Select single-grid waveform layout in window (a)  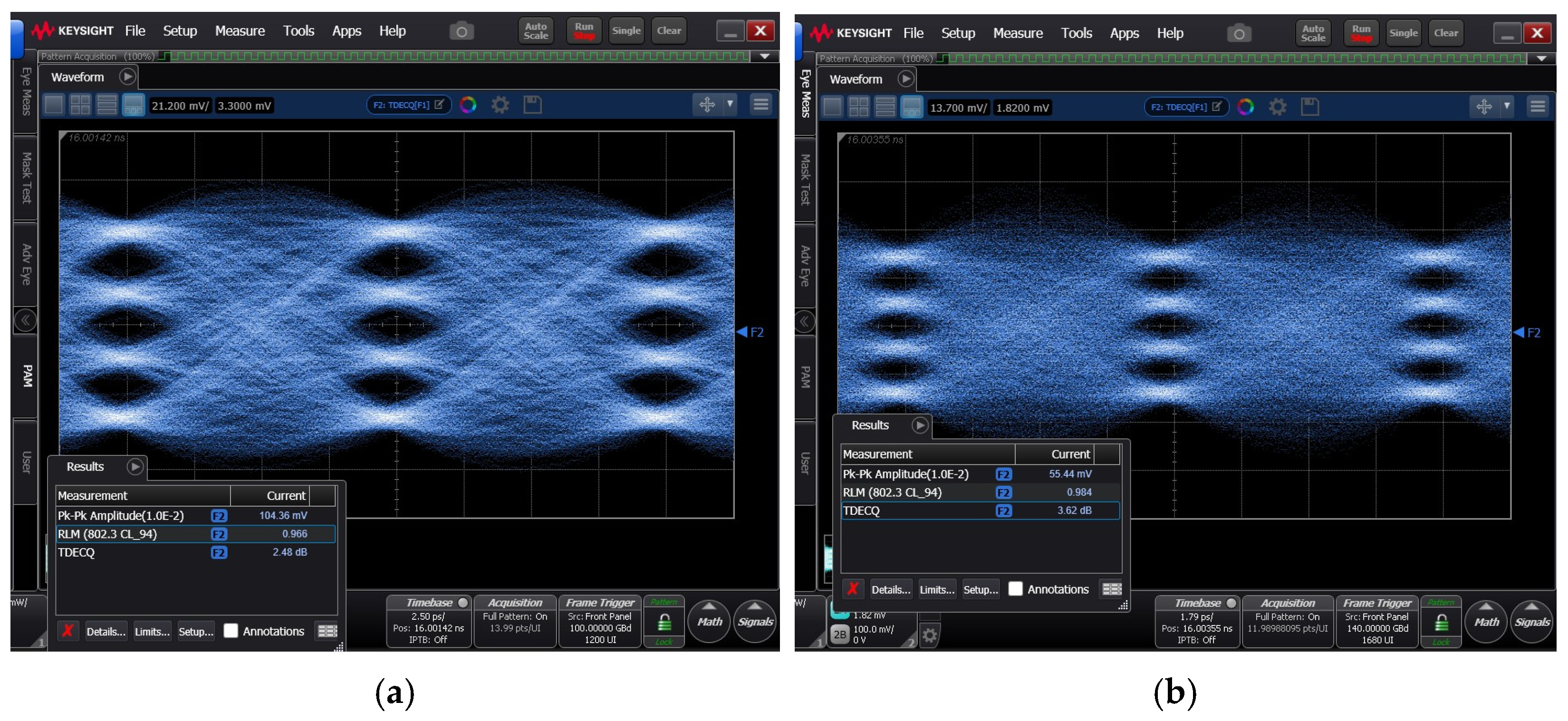54,105
